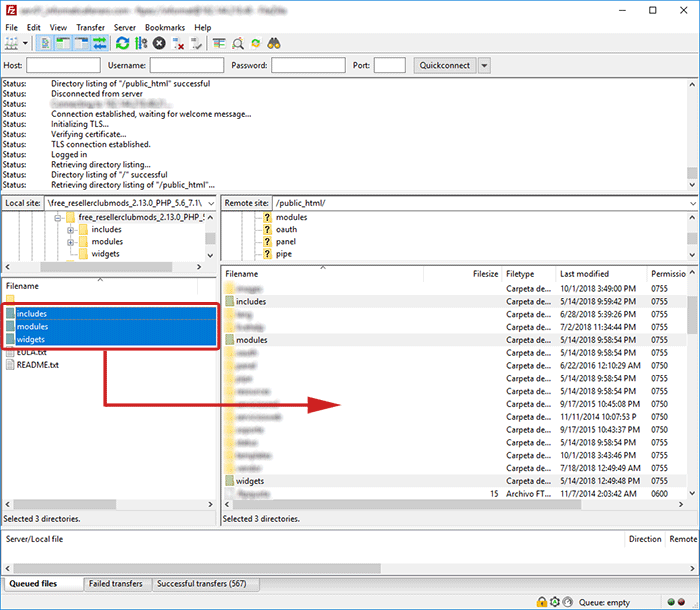Select oauth folder in remote tree
700x610 pixels.
click(286, 229)
